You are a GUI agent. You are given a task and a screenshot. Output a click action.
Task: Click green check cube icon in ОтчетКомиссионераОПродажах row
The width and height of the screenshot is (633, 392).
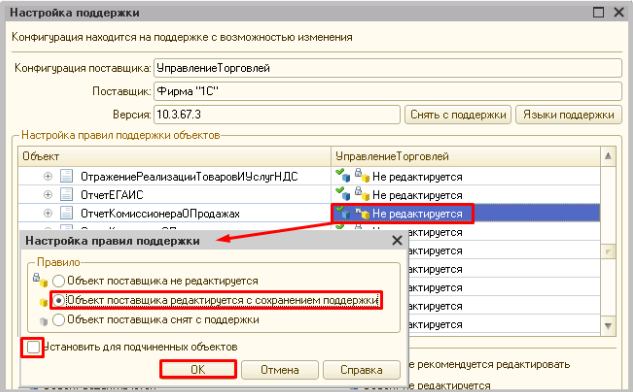[343, 213]
